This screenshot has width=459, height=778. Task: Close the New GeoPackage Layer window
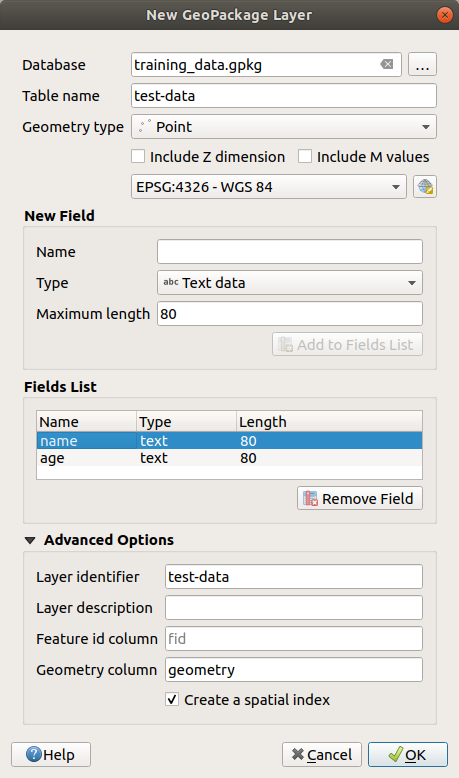[x=445, y=15]
